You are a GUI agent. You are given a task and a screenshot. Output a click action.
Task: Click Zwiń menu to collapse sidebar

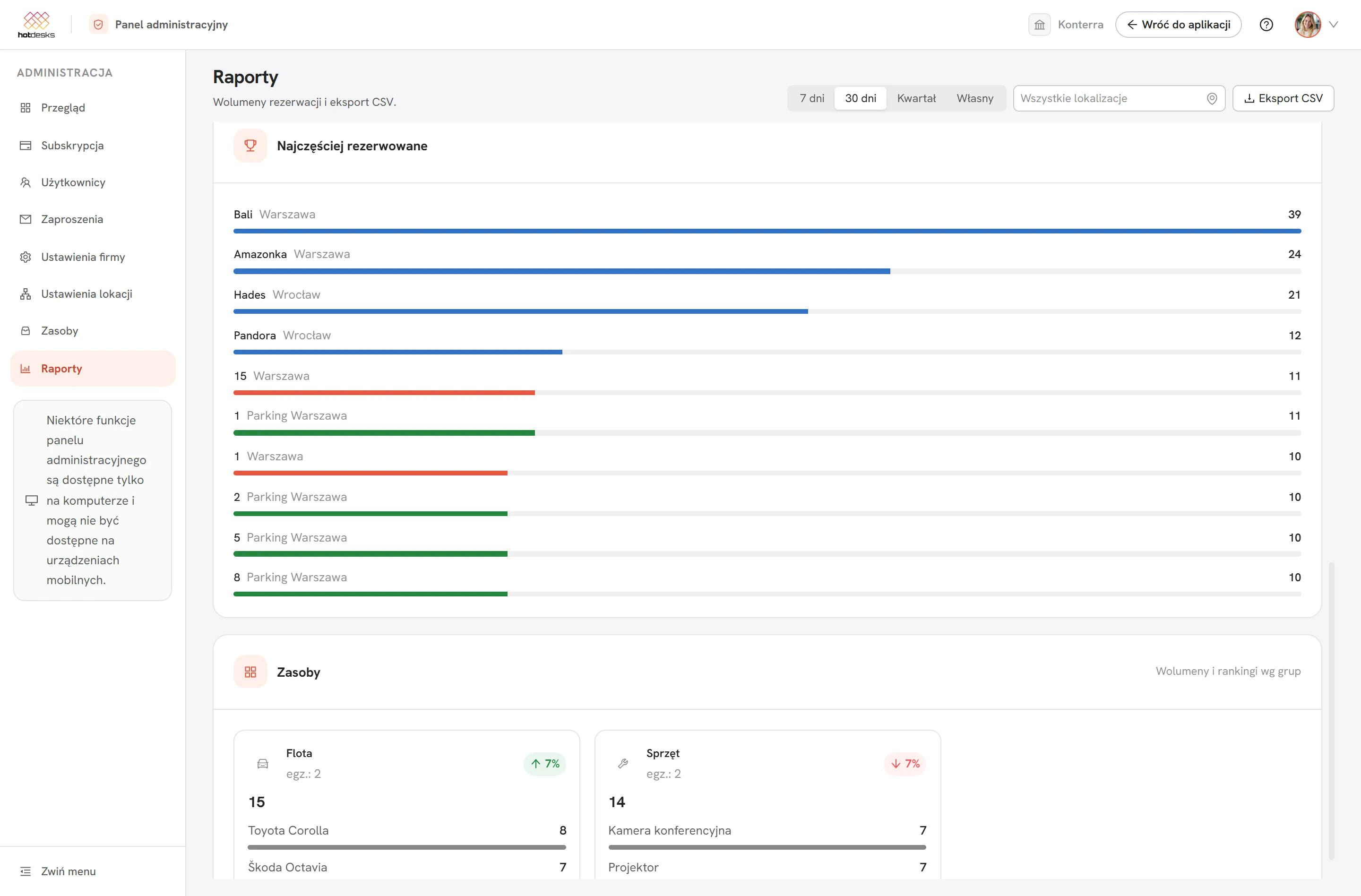(68, 871)
